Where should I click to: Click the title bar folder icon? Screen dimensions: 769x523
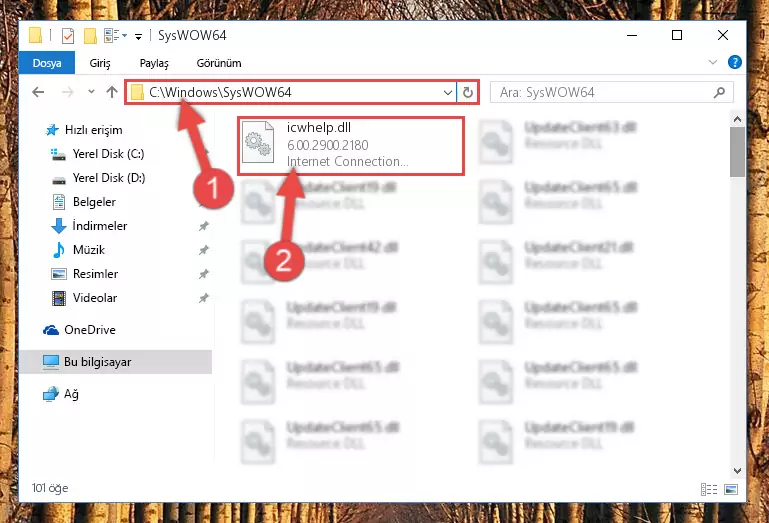click(x=35, y=36)
